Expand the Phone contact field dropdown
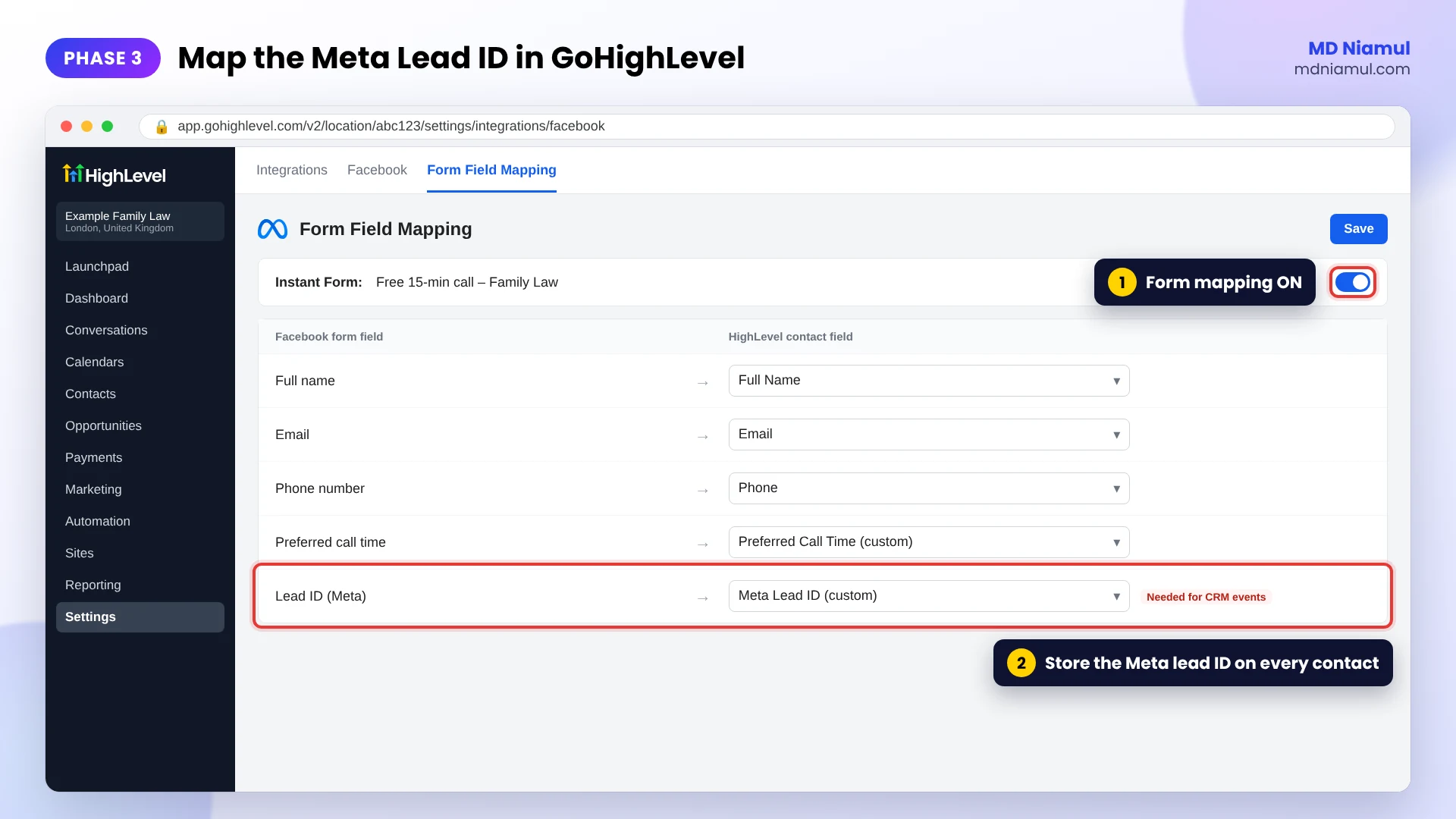The image size is (1456, 819). click(929, 488)
